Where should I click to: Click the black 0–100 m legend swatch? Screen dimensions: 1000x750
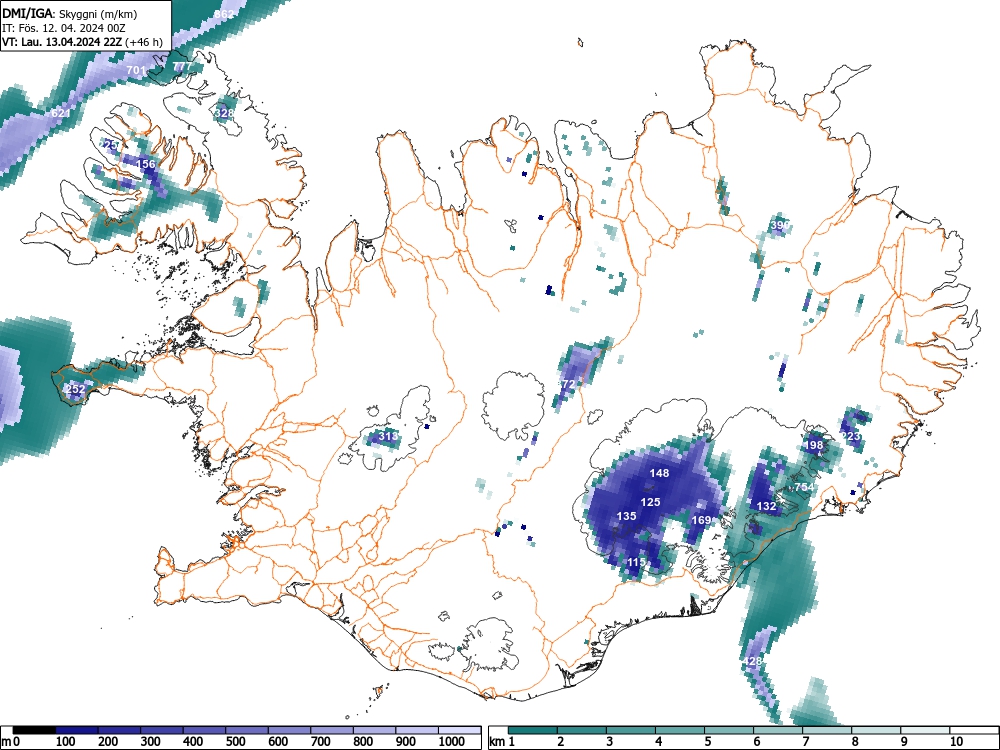tap(34, 730)
